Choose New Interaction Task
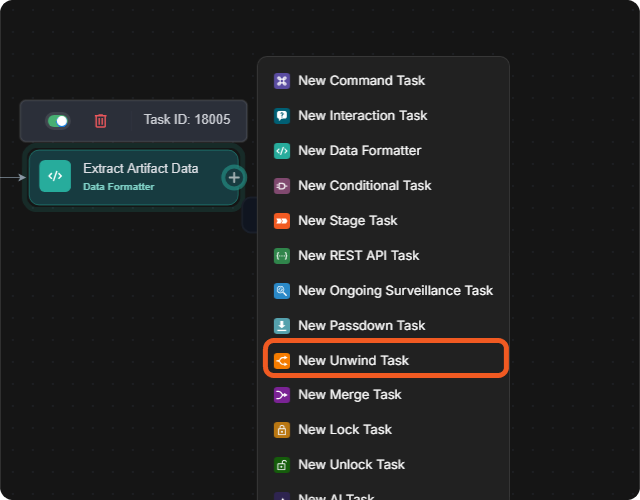 (383, 116)
